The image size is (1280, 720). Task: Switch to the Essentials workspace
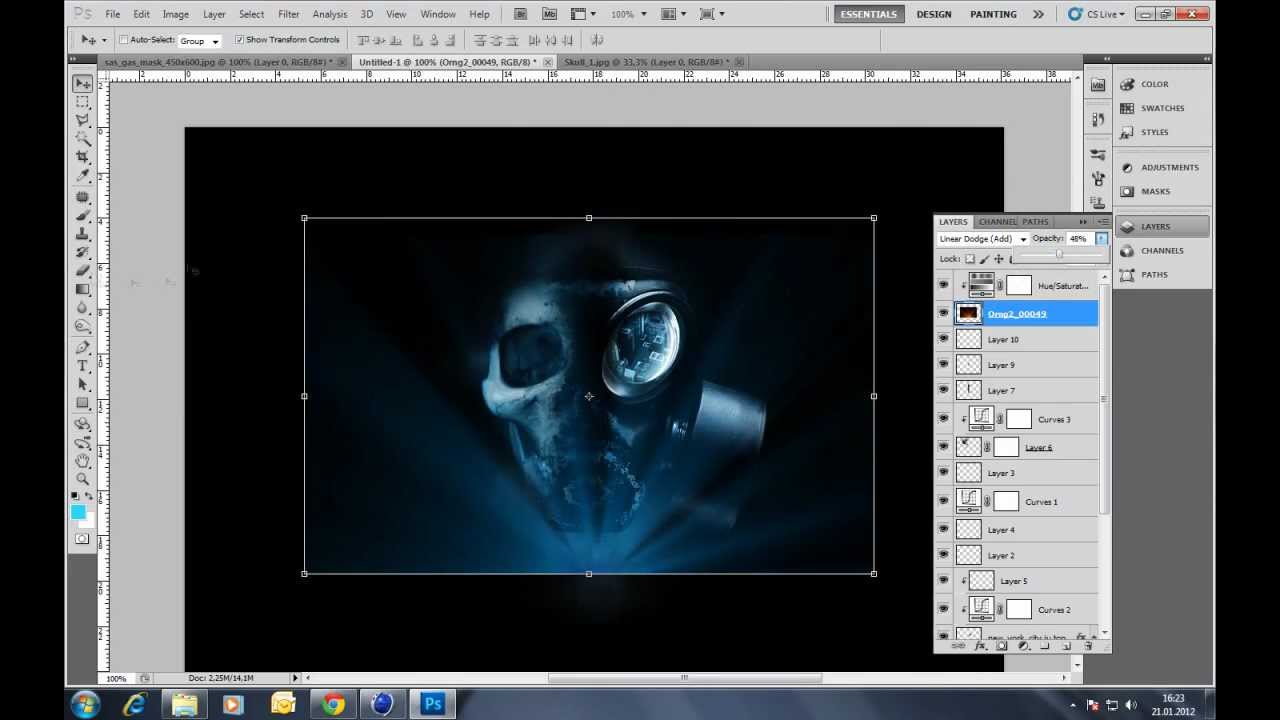868,14
